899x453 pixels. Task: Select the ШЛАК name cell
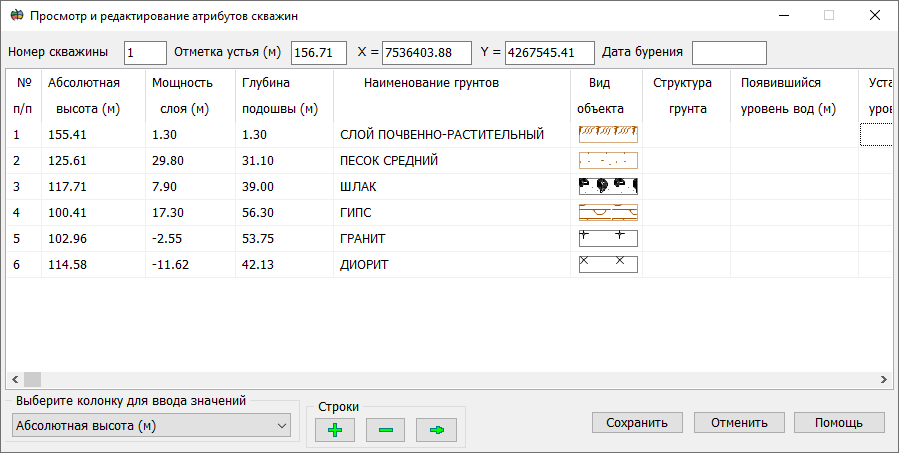point(452,186)
